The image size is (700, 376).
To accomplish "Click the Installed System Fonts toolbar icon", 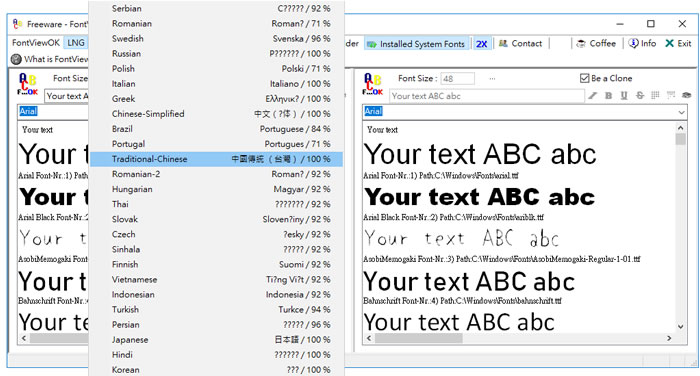I will [x=371, y=44].
